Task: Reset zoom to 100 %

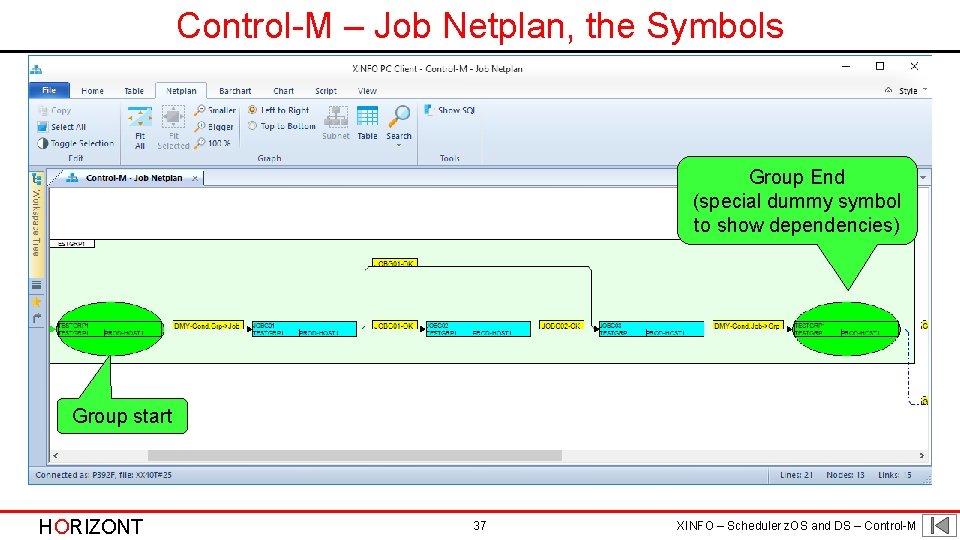Action: pyautogui.click(x=212, y=143)
